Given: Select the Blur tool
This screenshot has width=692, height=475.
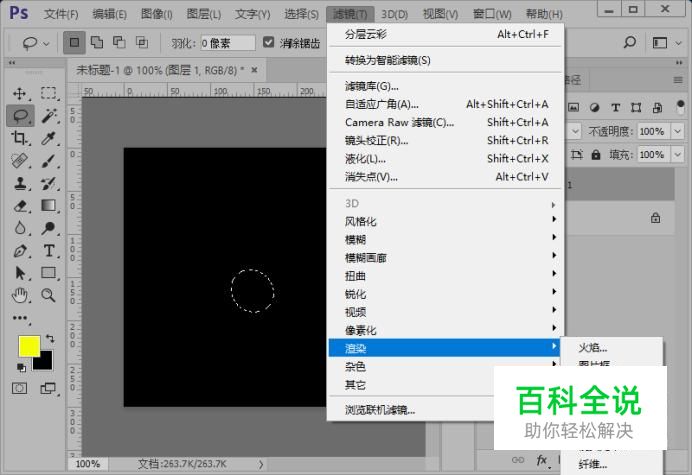Looking at the screenshot, I should tap(19, 228).
